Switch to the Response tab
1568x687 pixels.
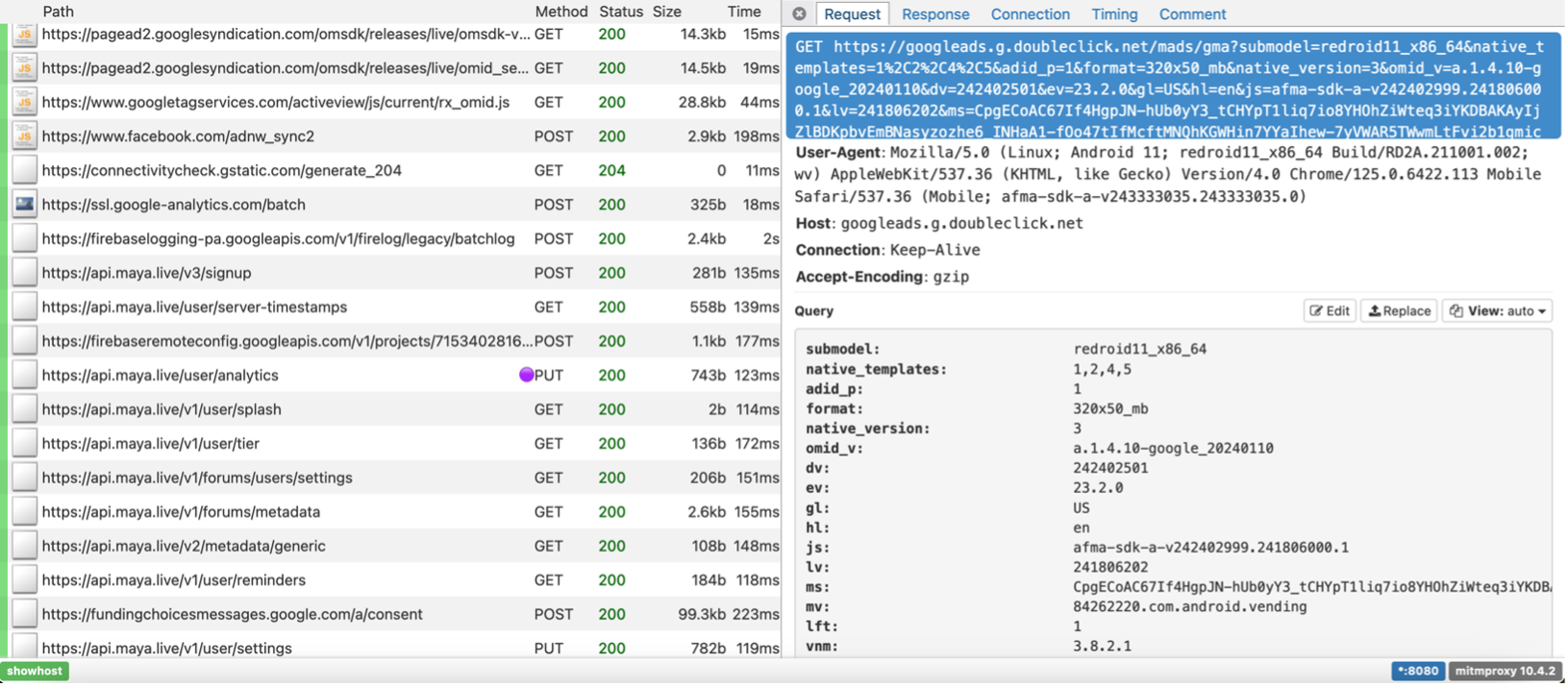click(x=934, y=14)
